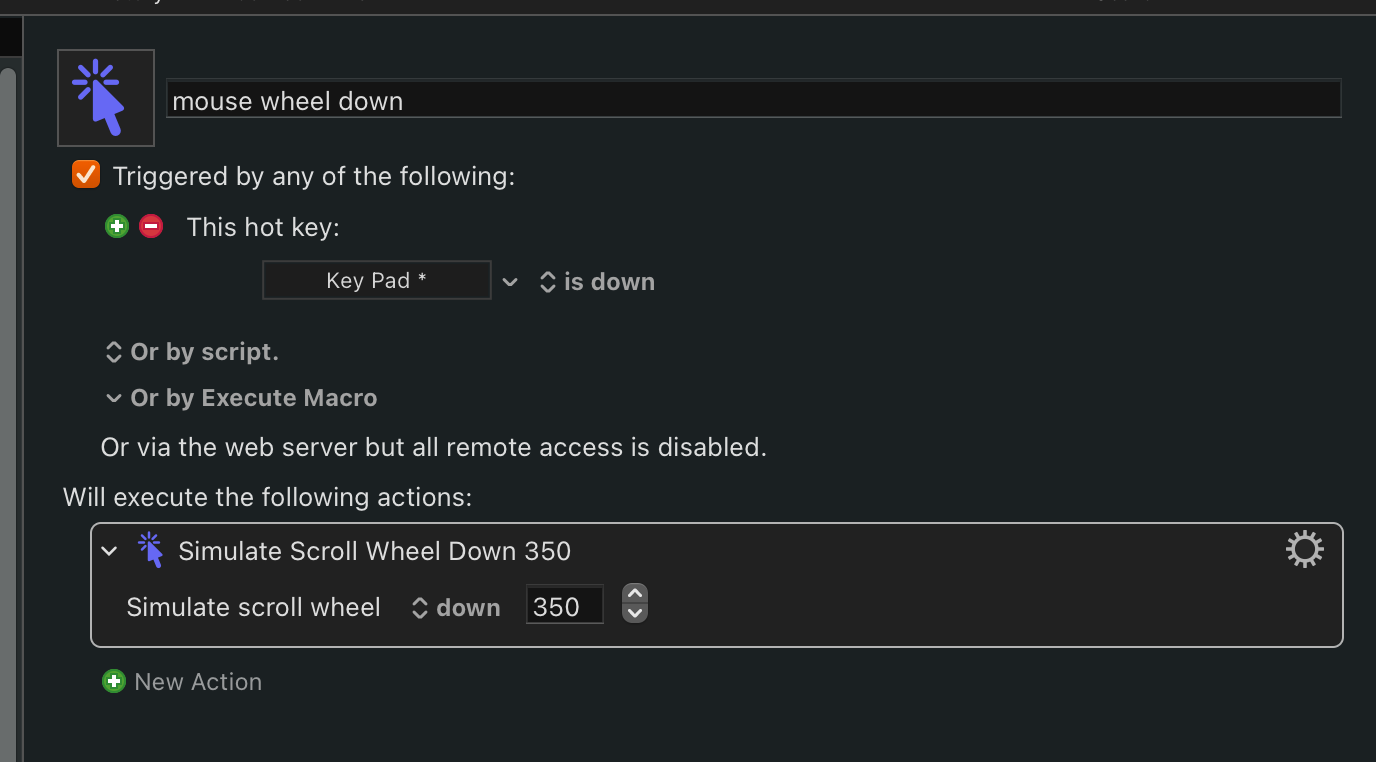1376x762 pixels.
Task: Click the scroll amount field showing 350
Action: pos(564,606)
